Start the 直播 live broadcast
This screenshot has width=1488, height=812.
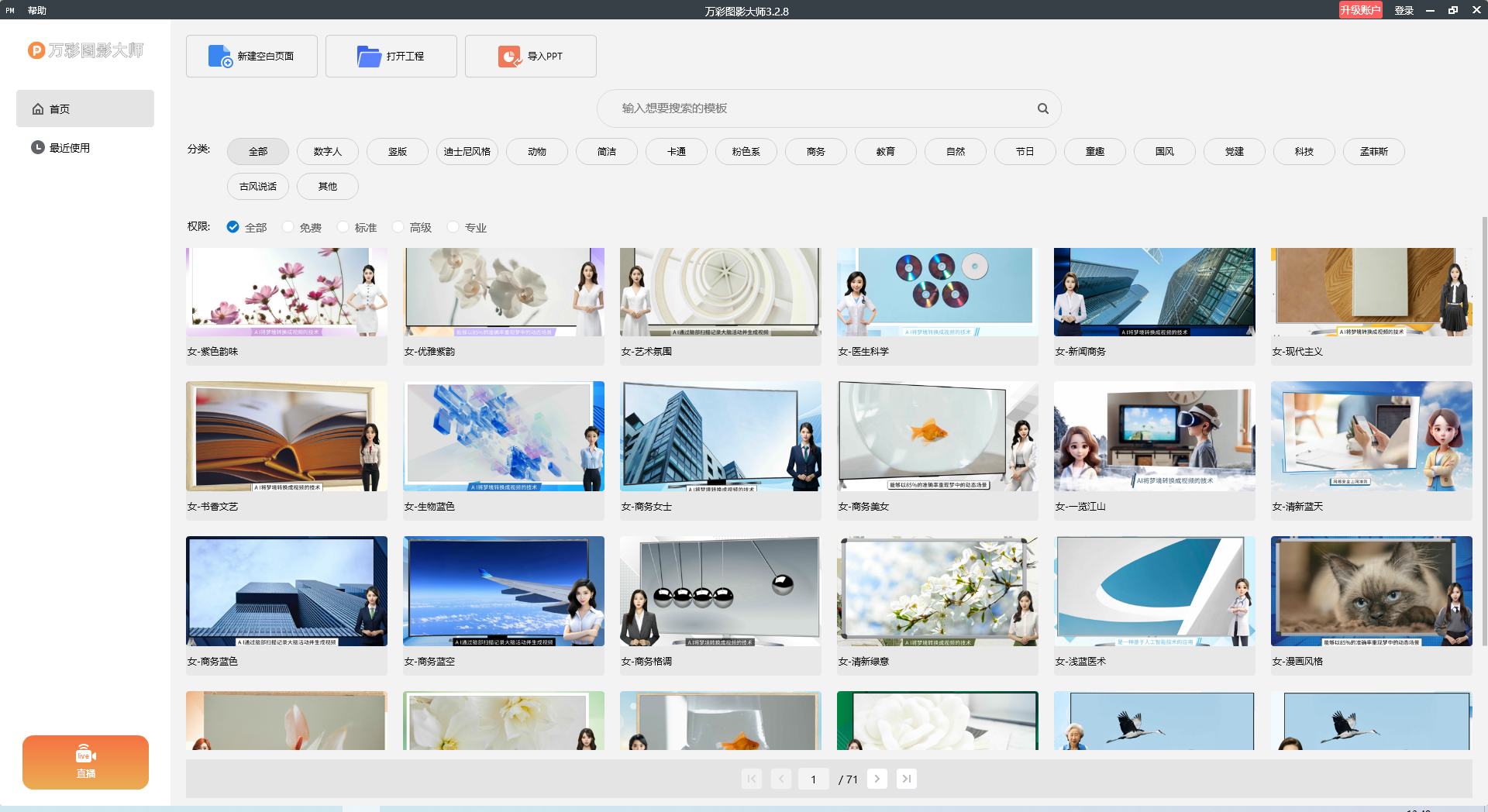point(85,762)
